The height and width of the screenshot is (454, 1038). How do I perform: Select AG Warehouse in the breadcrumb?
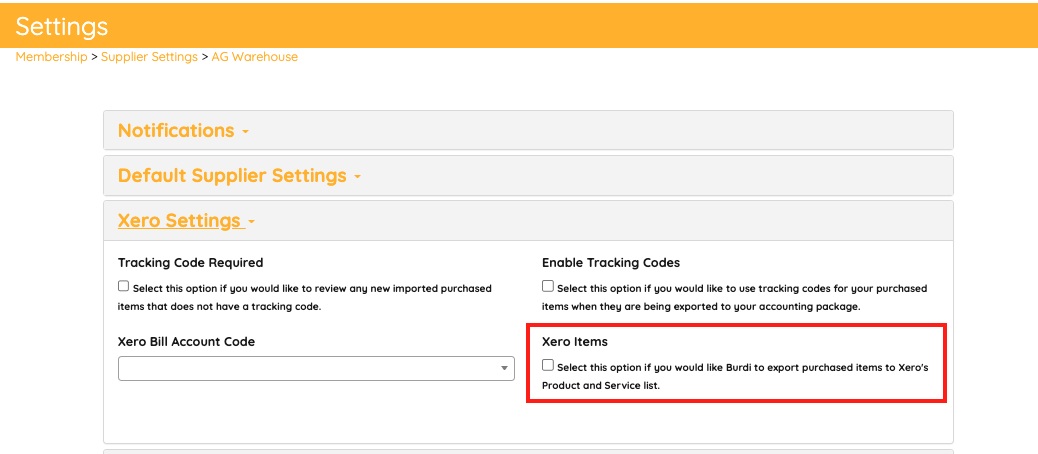(x=254, y=57)
